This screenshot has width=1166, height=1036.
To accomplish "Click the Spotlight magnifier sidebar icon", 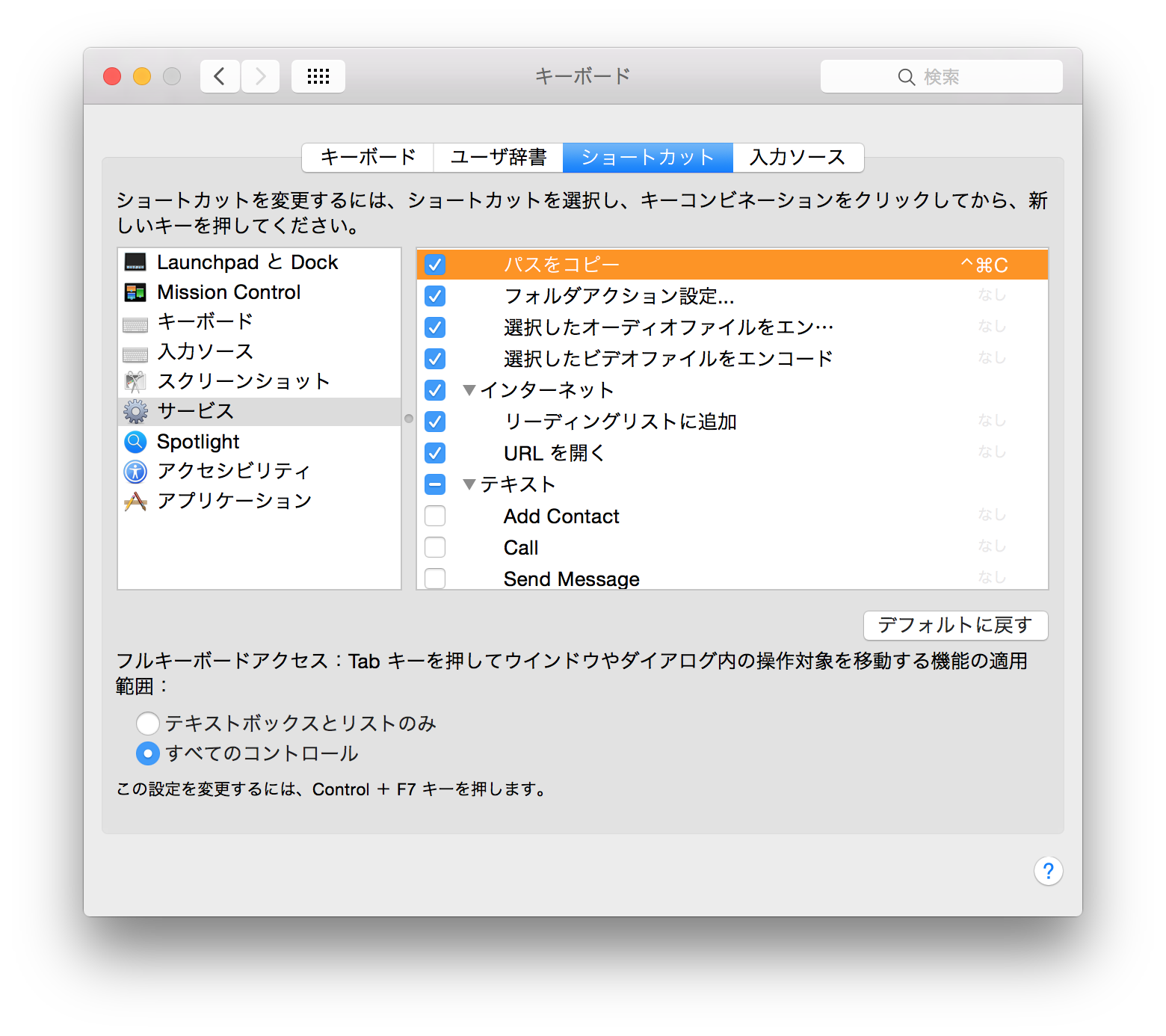I will pos(135,442).
